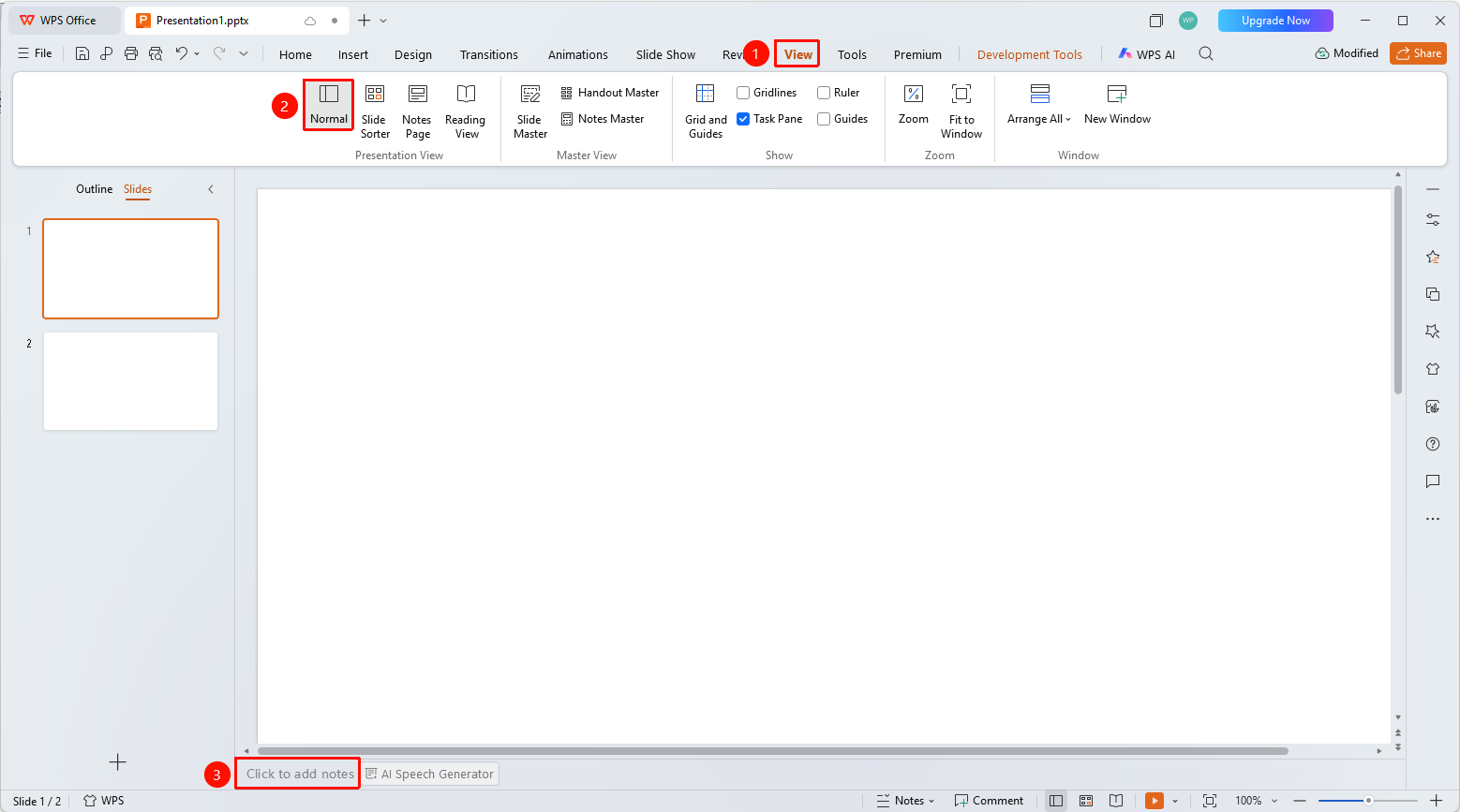Click the Print icon in quick toolbar

coord(131,53)
